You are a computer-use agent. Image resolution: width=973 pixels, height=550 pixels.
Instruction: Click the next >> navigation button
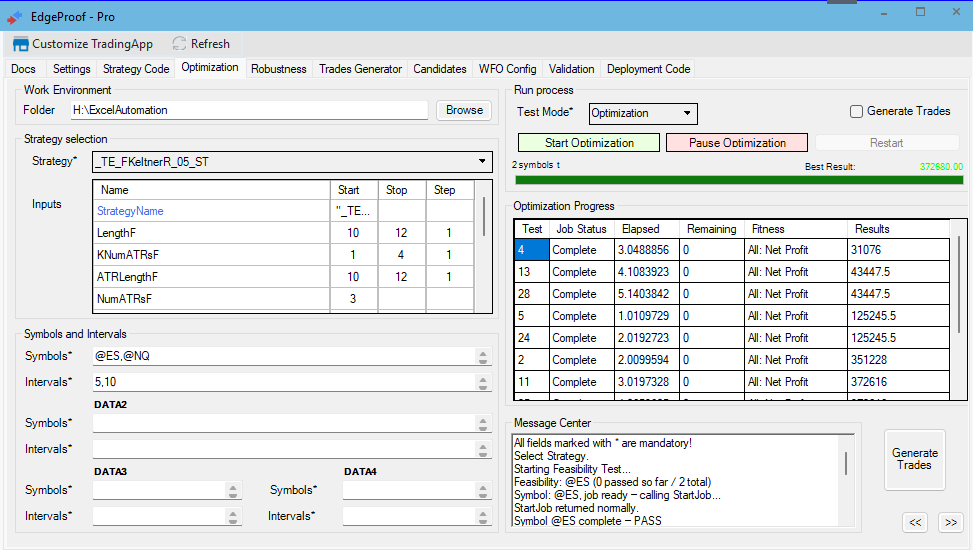coord(951,523)
